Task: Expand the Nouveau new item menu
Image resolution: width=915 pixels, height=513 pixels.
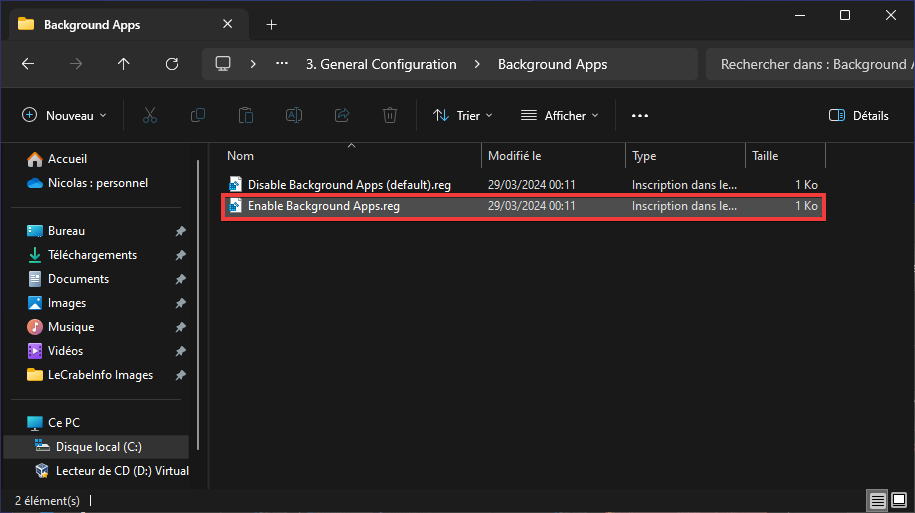Action: coord(64,116)
